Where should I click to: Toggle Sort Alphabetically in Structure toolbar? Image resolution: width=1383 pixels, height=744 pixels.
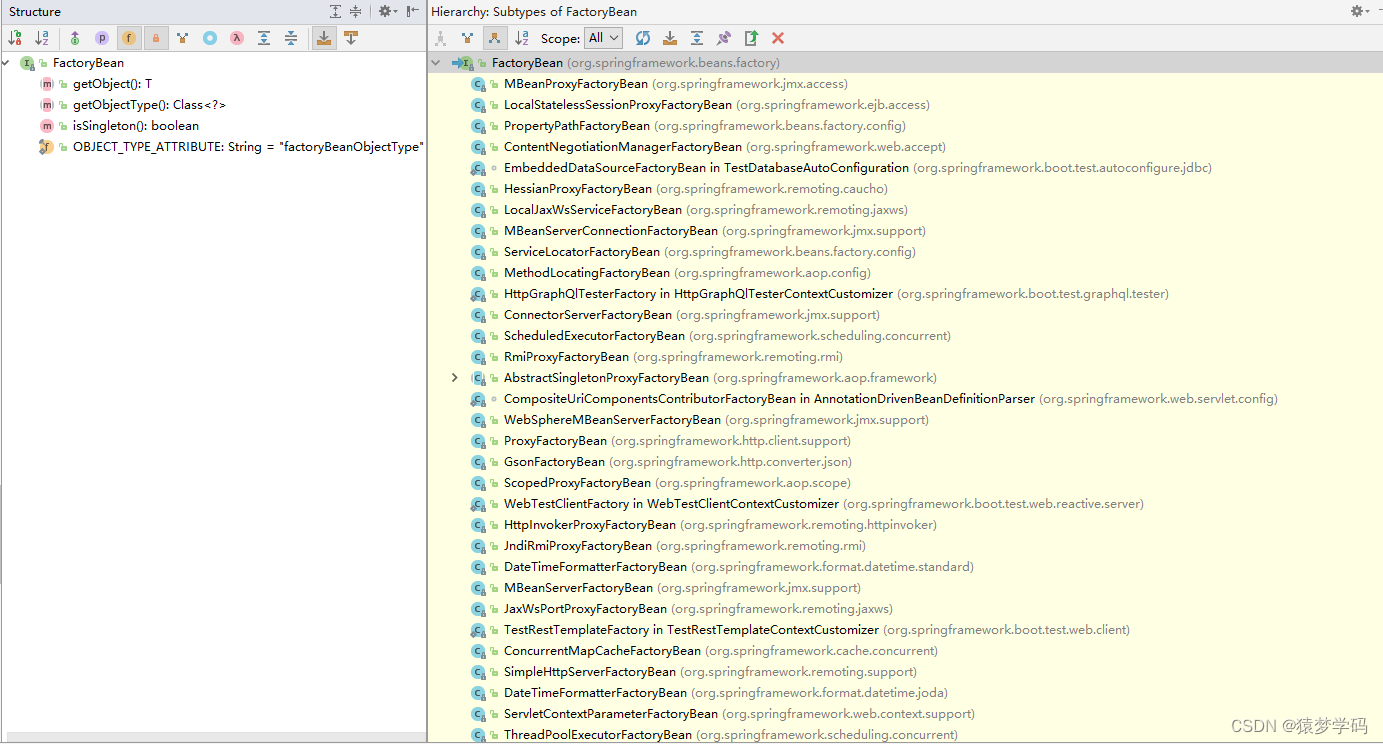click(42, 38)
